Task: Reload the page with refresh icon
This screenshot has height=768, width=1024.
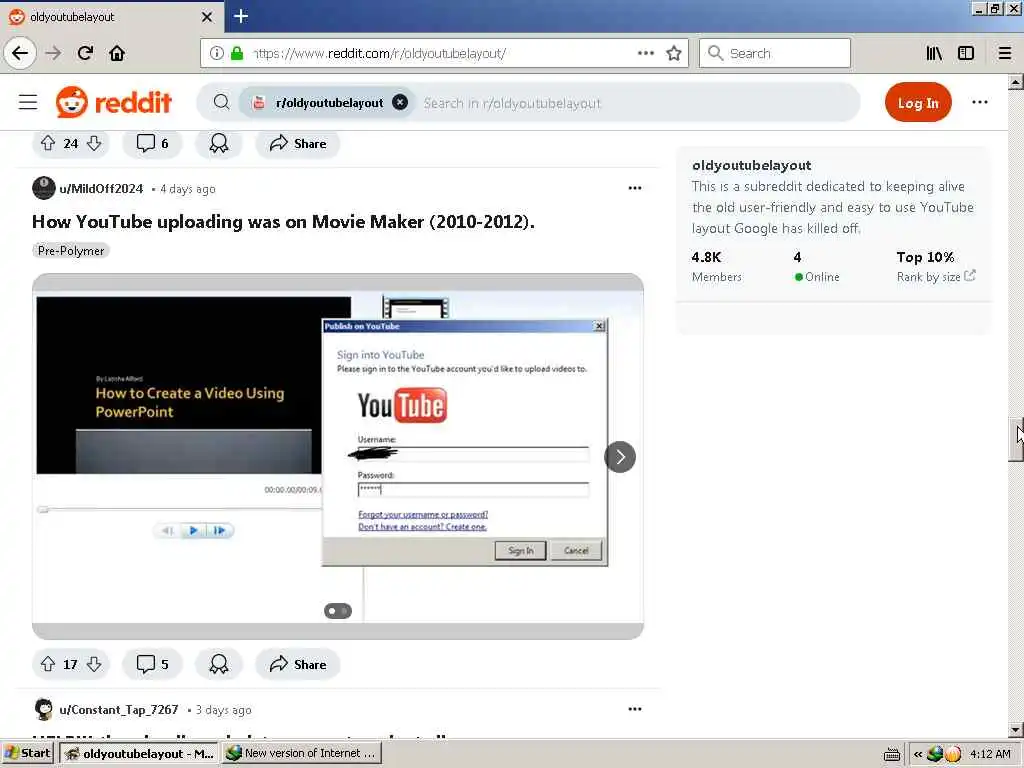Action: tap(85, 53)
